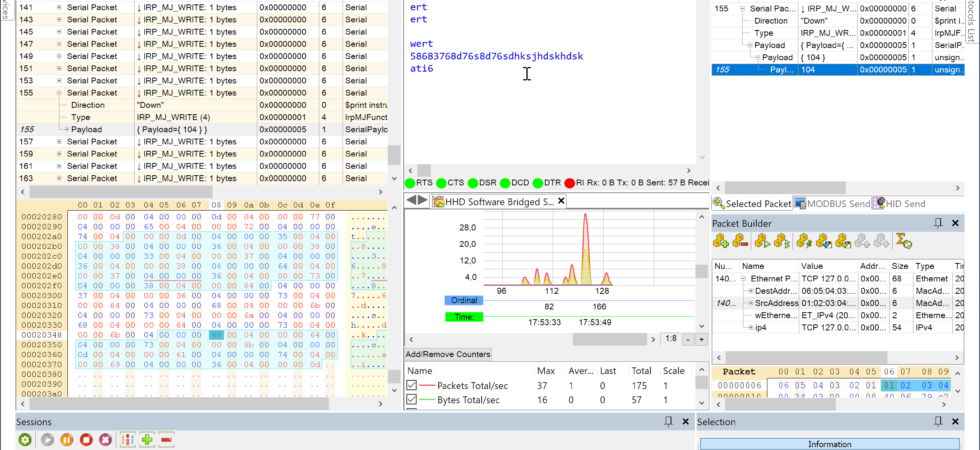Open session settings with the green gear icon
The width and height of the screenshot is (980, 450).
tap(24, 440)
